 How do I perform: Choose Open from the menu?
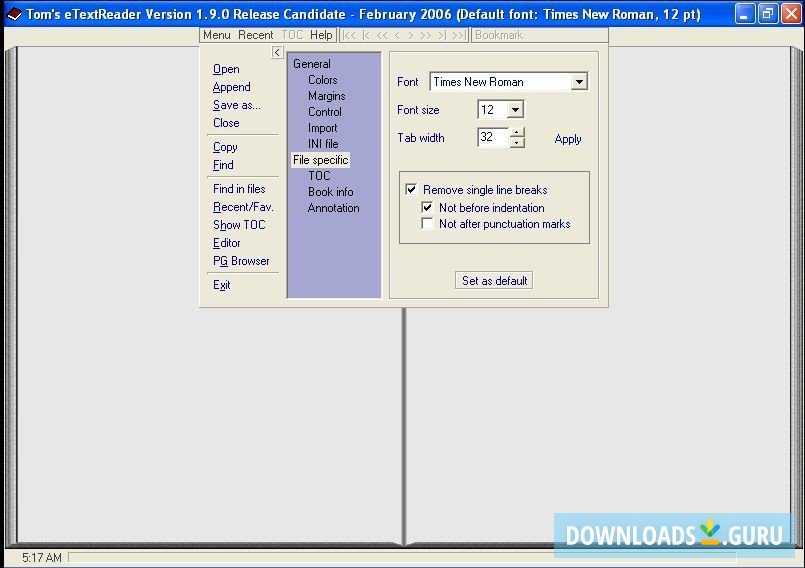click(226, 69)
